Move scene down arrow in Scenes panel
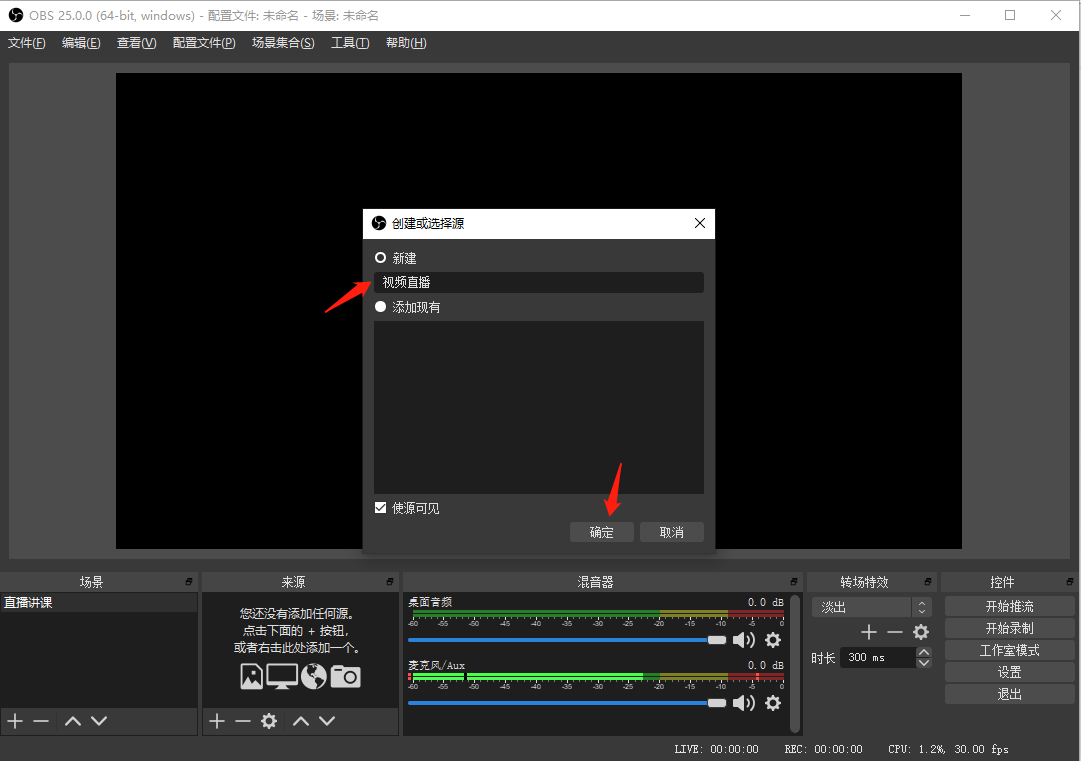The width and height of the screenshot is (1081, 761). [x=99, y=721]
